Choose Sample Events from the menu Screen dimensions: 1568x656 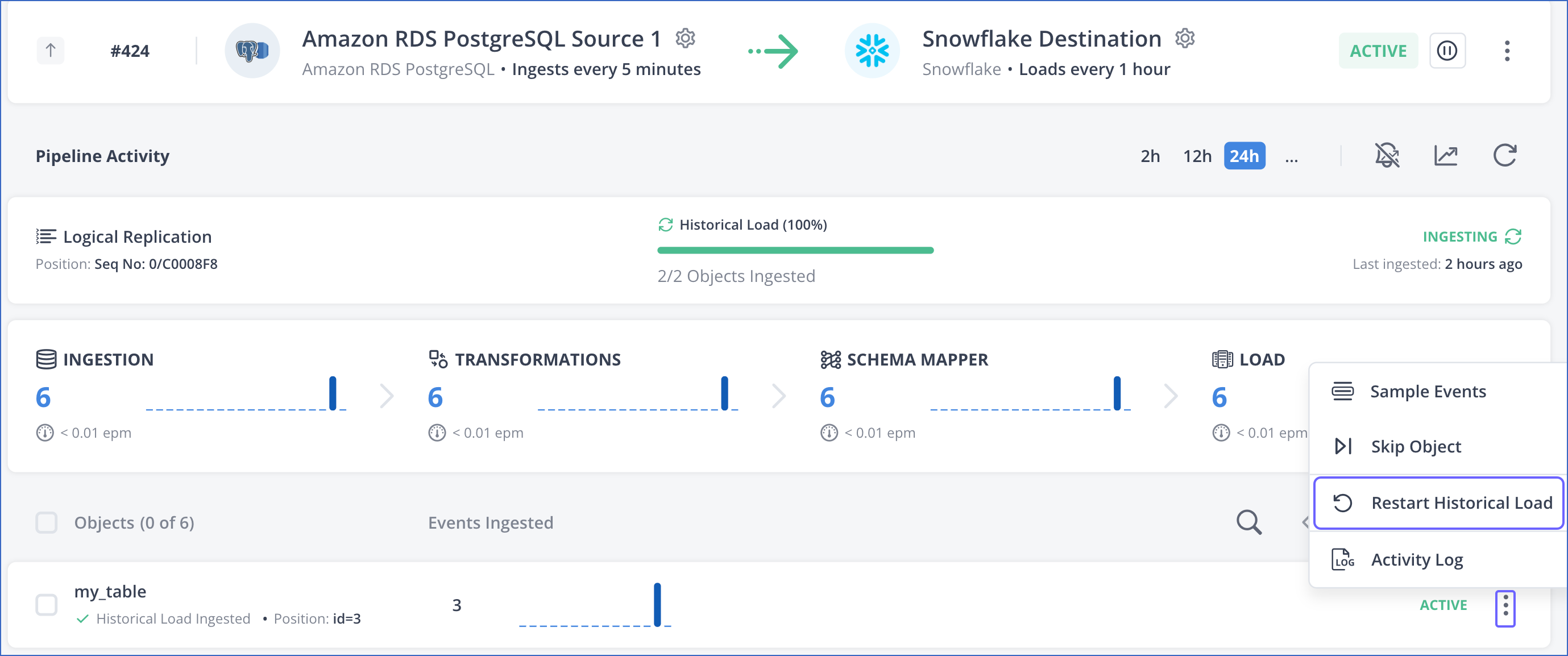click(x=1438, y=391)
